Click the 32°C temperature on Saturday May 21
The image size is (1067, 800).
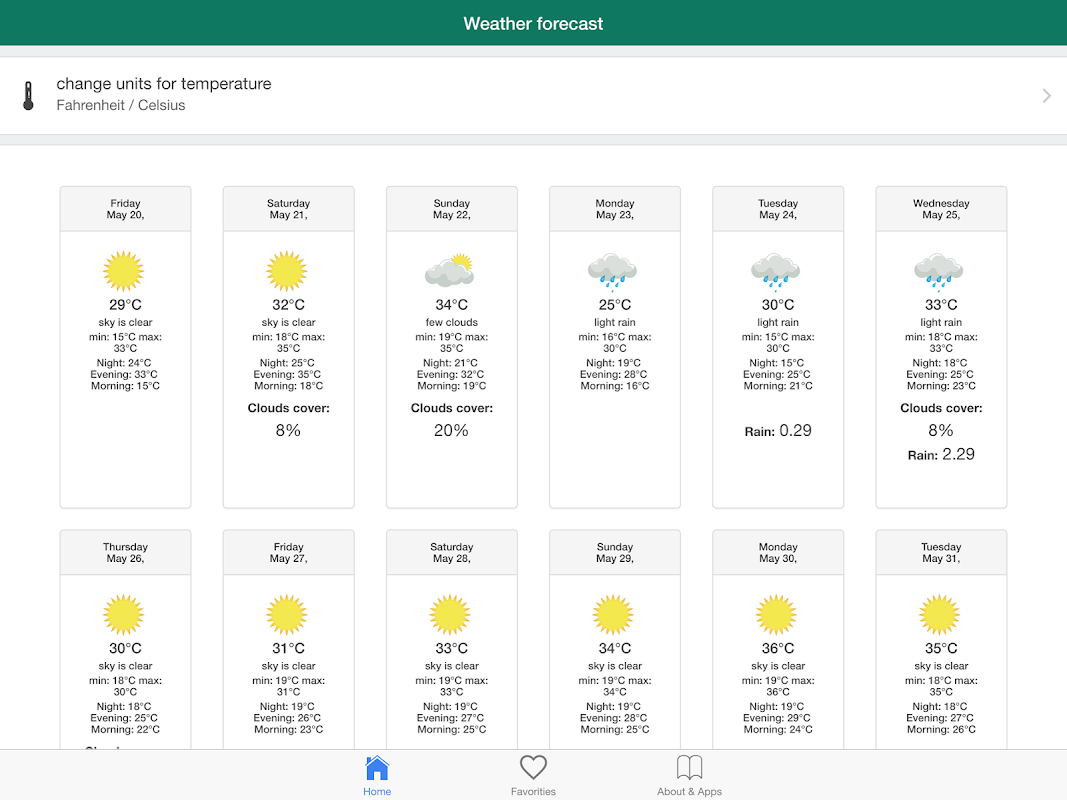pos(289,305)
